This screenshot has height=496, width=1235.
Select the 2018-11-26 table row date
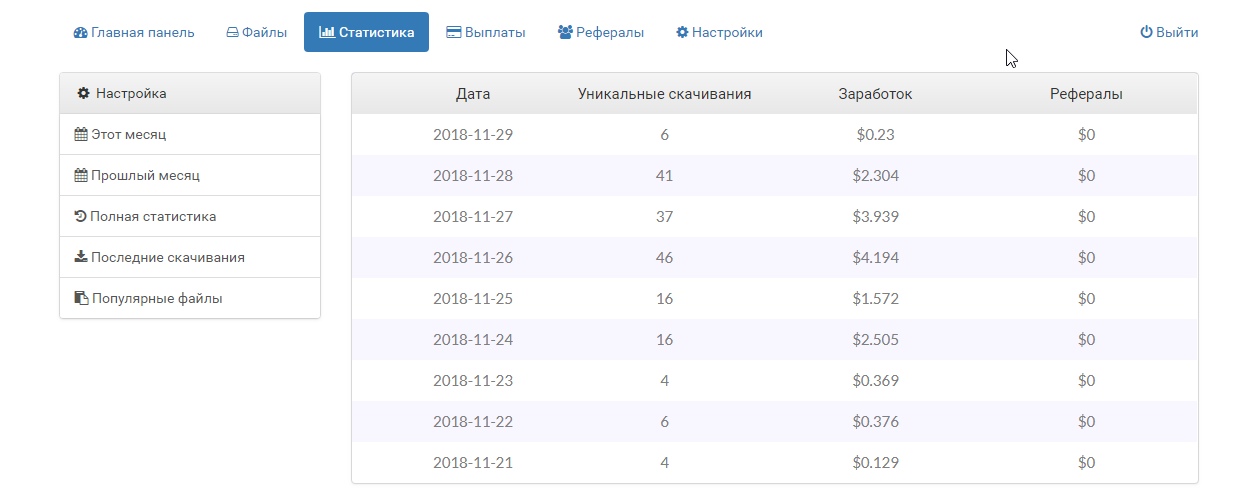tap(473, 257)
